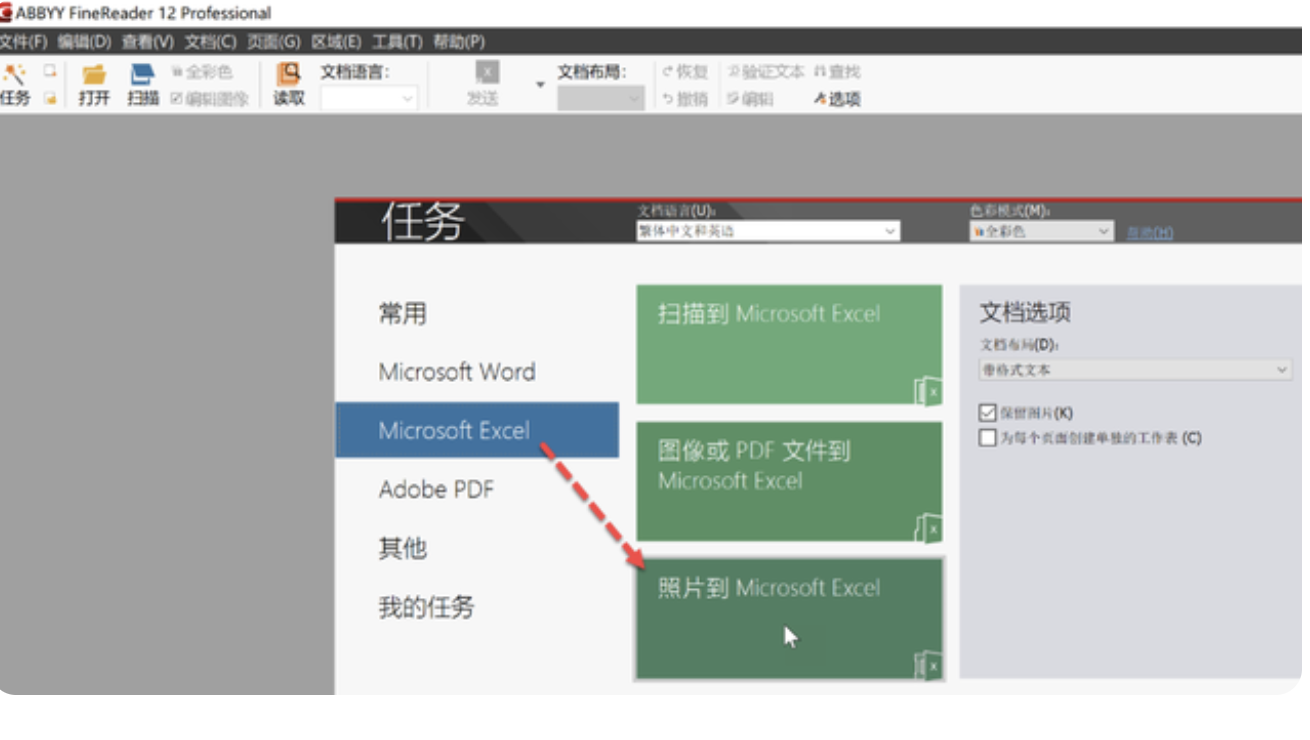Open the 色彩模式(M) dropdown
The height and width of the screenshot is (740, 1310).
pos(1041,231)
